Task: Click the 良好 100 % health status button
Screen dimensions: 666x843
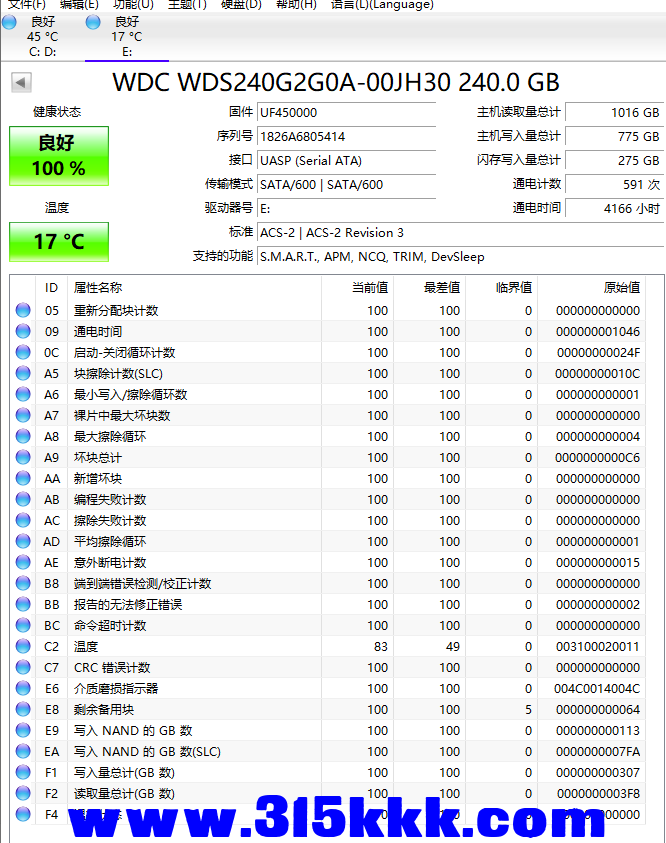Action: pyautogui.click(x=59, y=156)
